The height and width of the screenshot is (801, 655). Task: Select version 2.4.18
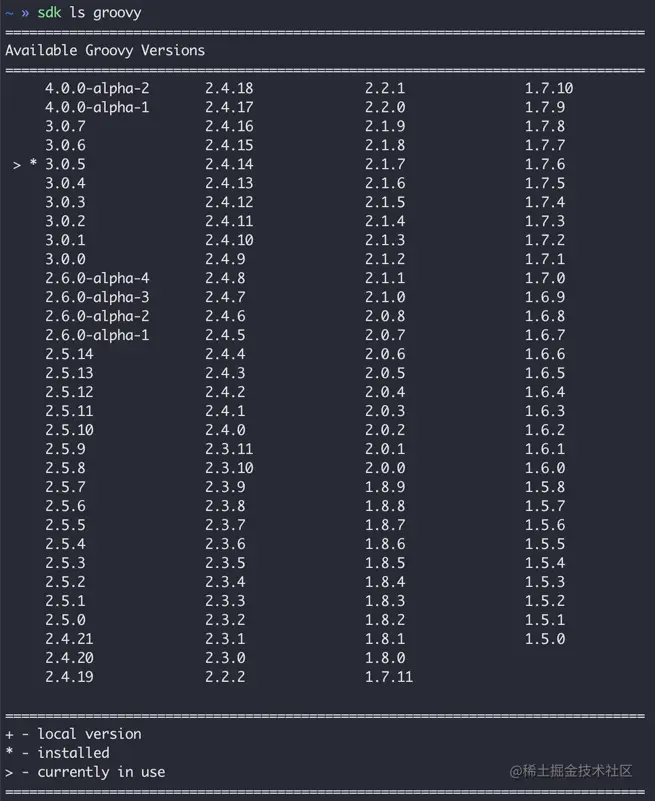[x=229, y=88]
